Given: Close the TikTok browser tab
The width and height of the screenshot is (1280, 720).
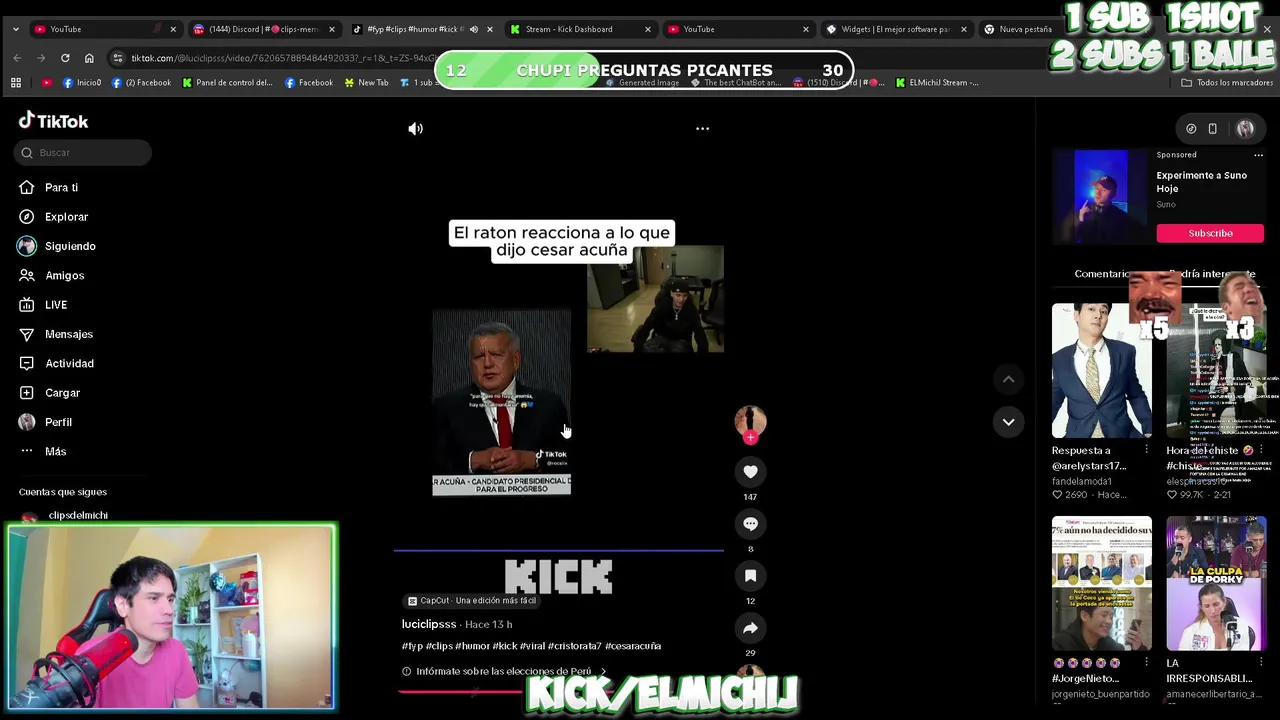Looking at the screenshot, I should point(489,29).
